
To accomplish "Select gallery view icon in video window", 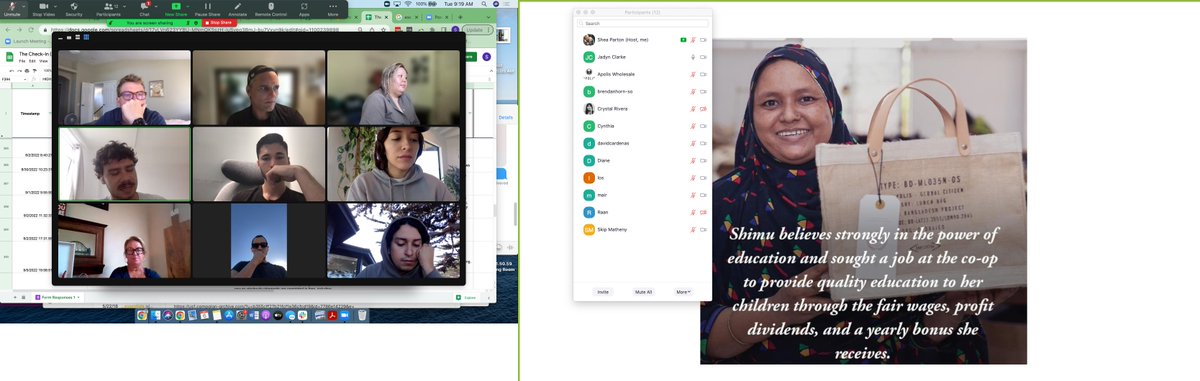I will pyautogui.click(x=86, y=37).
